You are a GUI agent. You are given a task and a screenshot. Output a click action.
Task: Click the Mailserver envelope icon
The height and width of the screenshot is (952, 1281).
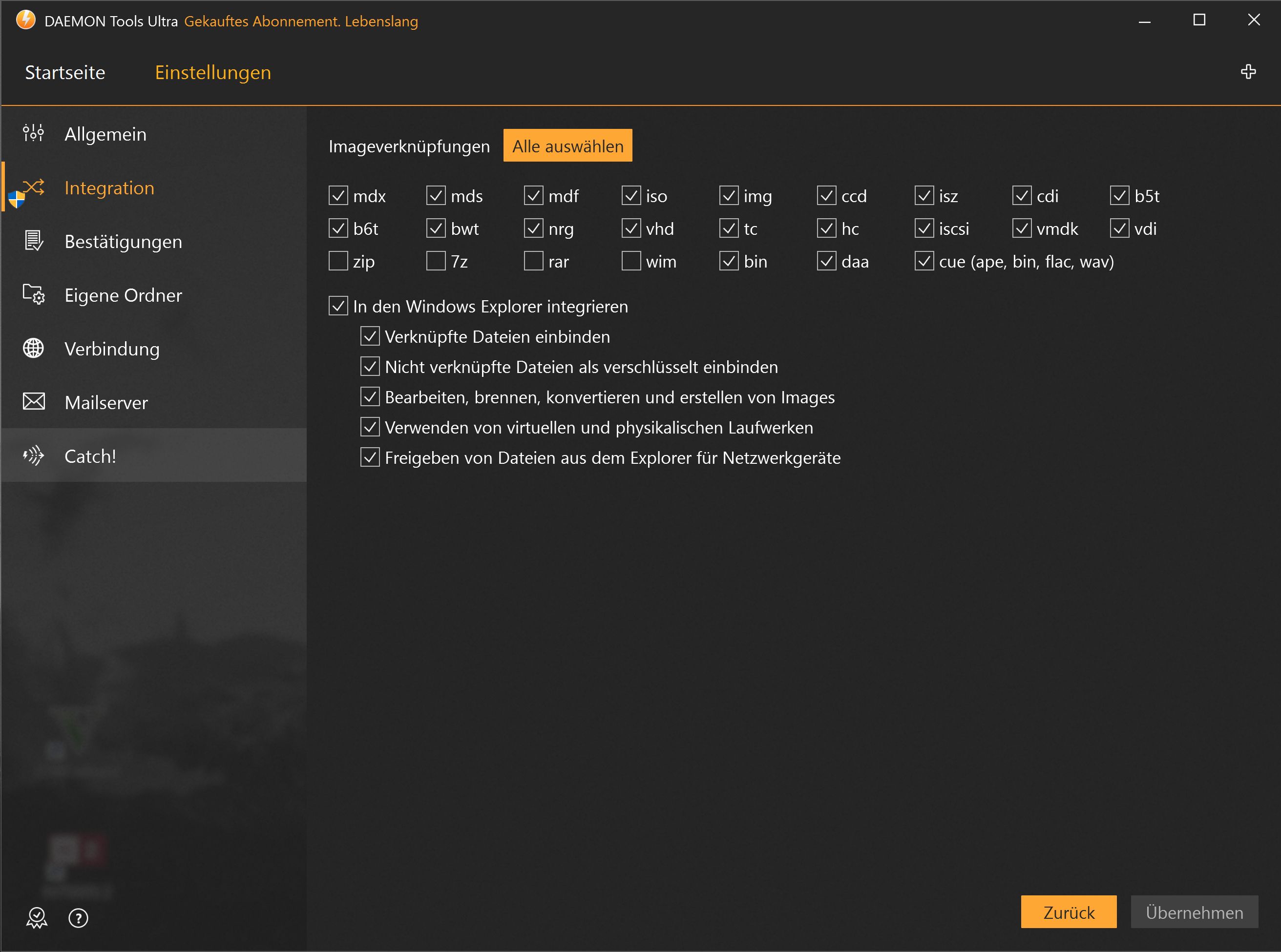tap(33, 402)
